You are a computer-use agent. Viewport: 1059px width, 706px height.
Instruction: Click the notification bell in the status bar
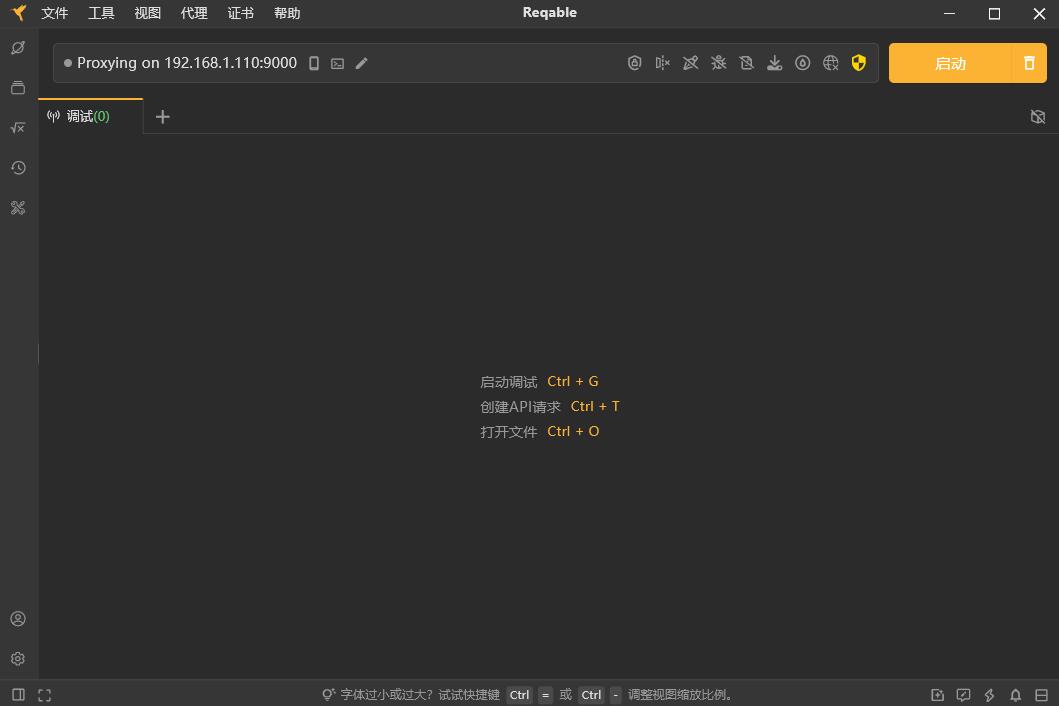(x=1015, y=694)
